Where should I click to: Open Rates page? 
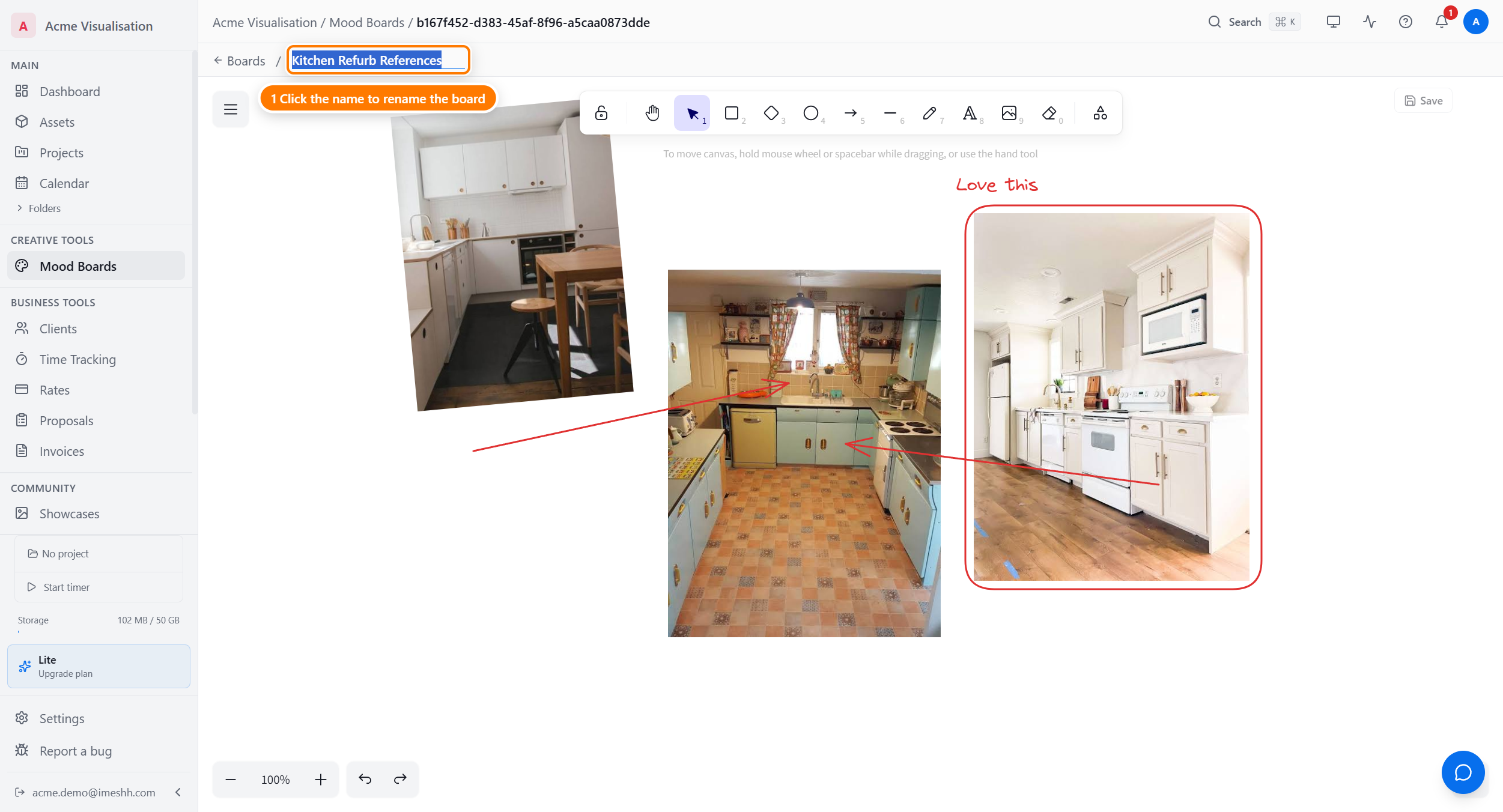[x=96, y=390]
